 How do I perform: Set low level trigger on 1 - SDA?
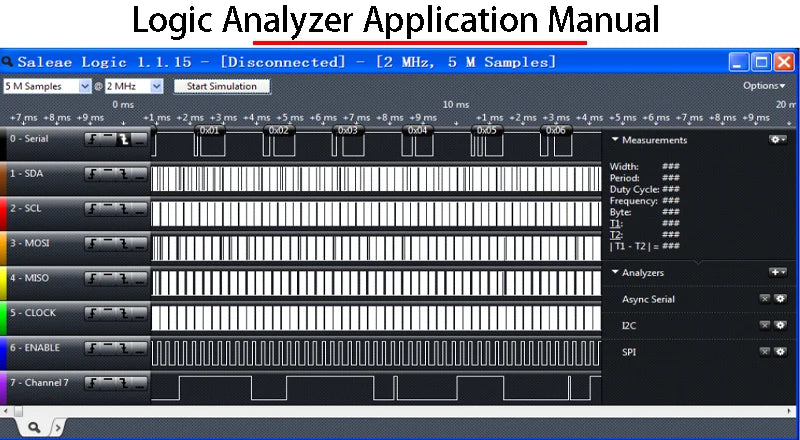(140, 174)
